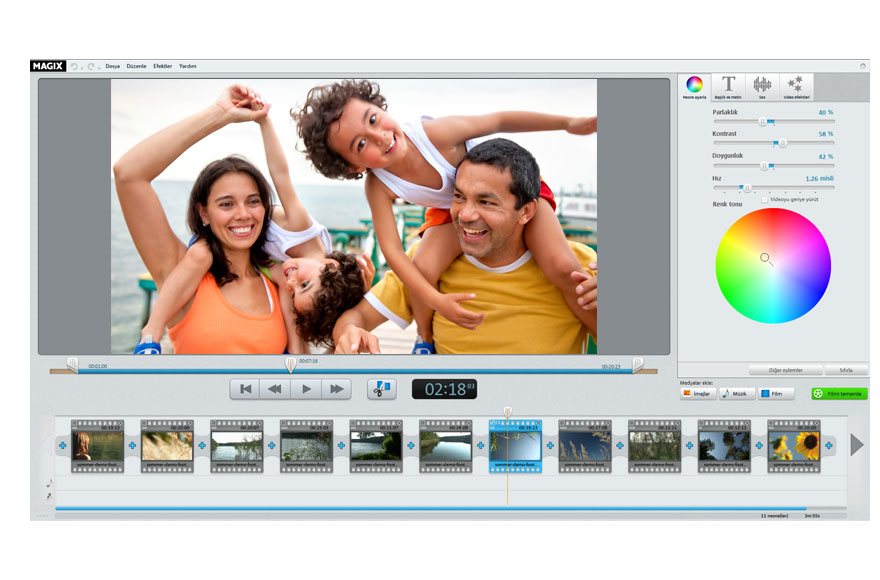This screenshot has width=880, height=580.
Task: Switch to the Başlık ve metin tab
Action: tap(728, 87)
